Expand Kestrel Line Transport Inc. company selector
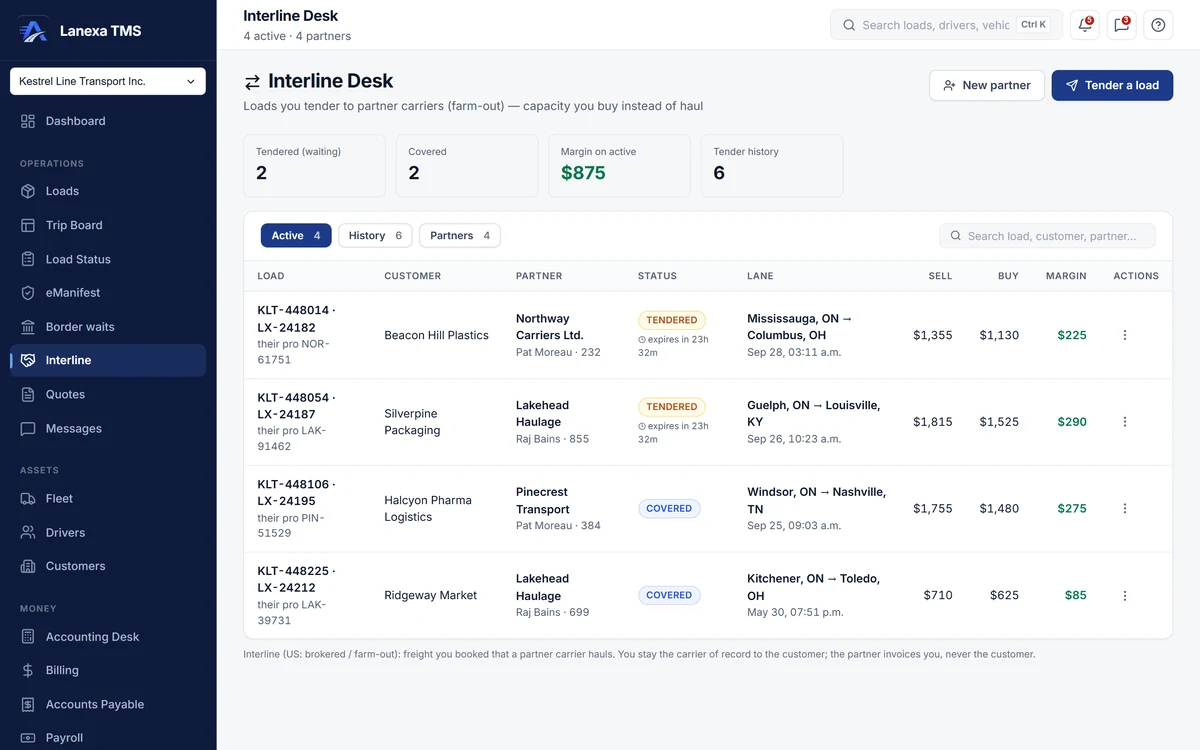 click(108, 81)
